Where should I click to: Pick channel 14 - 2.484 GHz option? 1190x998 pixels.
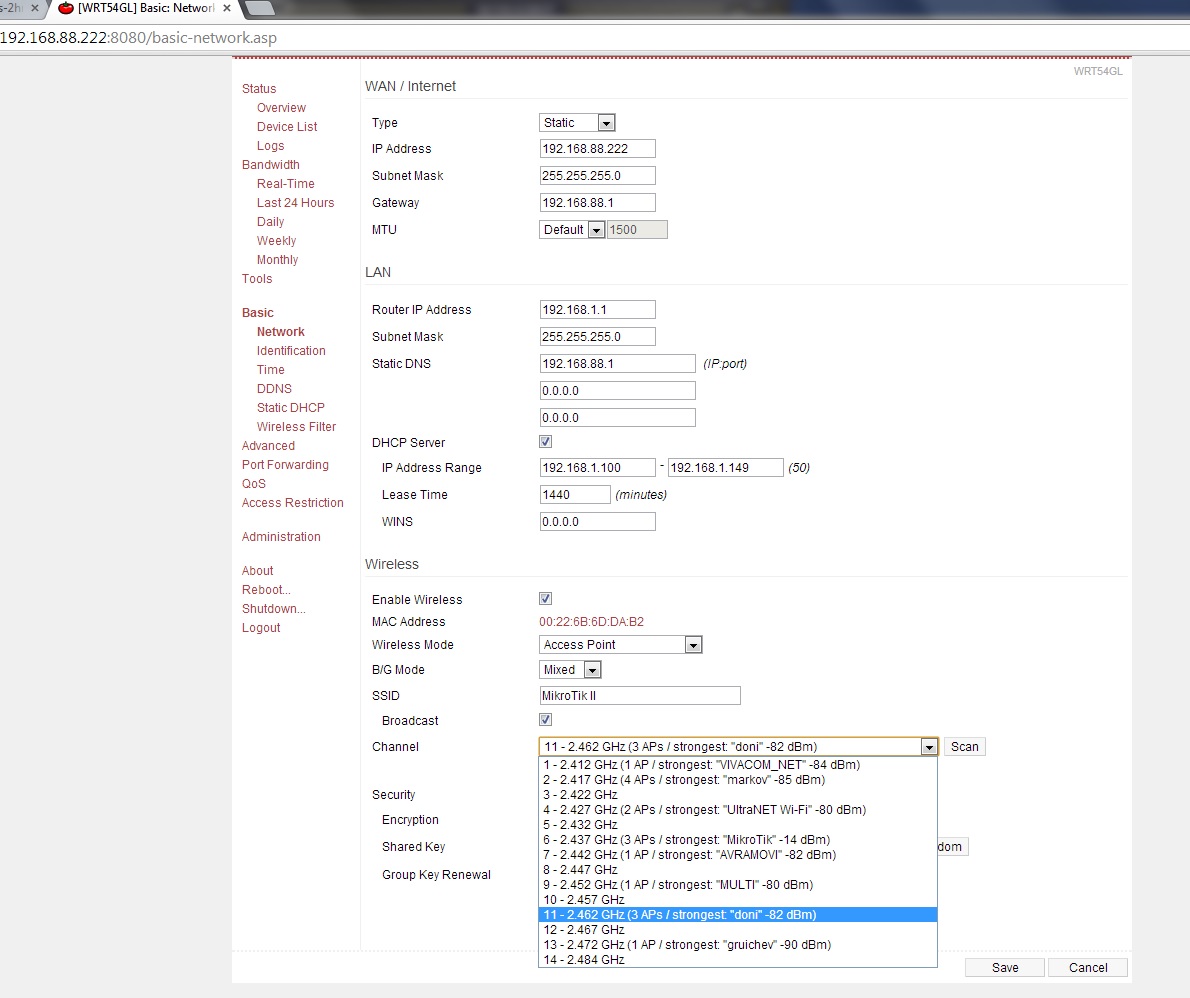(584, 960)
